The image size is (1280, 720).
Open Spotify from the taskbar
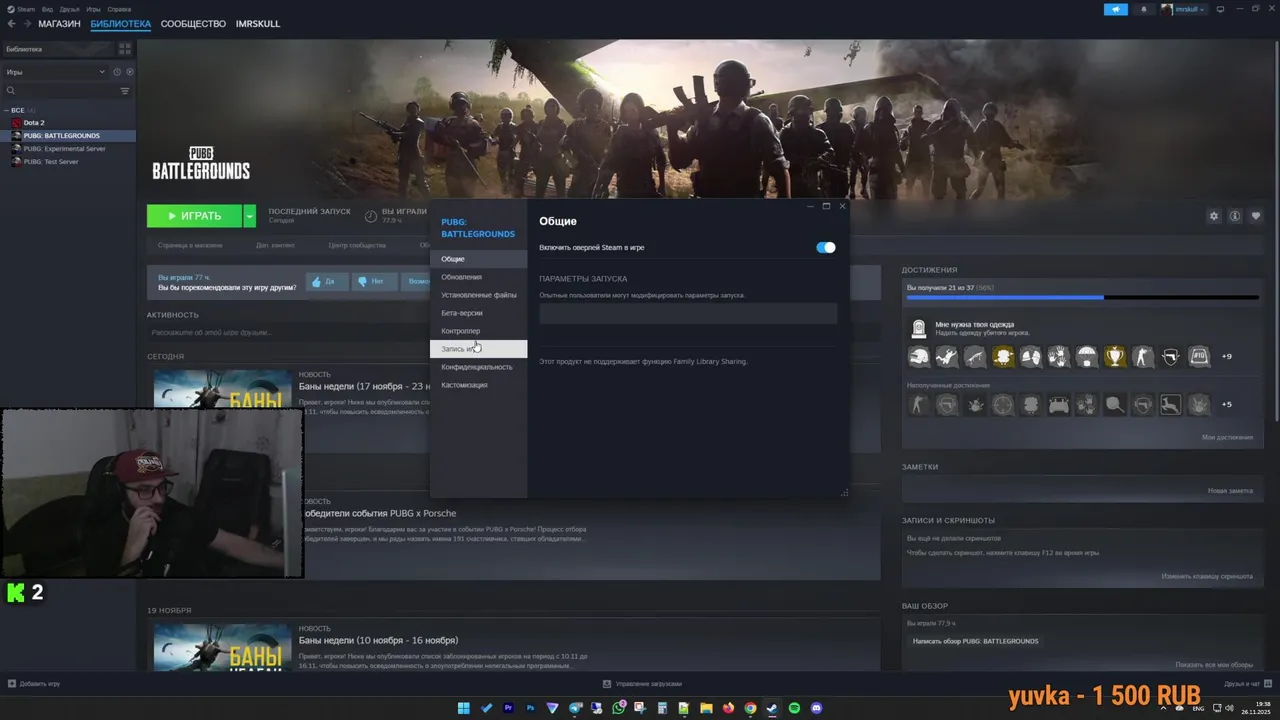point(794,708)
